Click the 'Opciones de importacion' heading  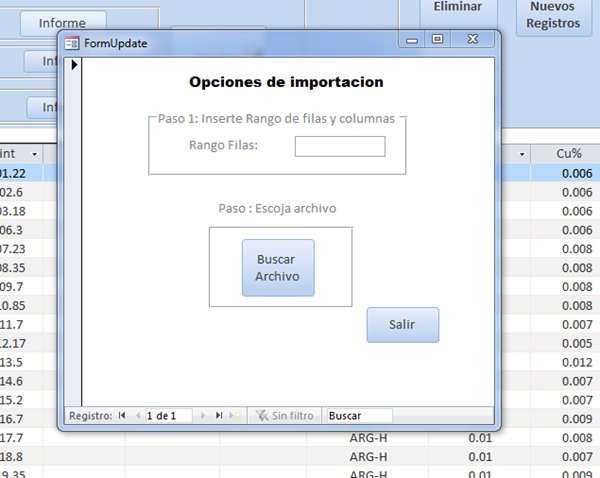(286, 82)
